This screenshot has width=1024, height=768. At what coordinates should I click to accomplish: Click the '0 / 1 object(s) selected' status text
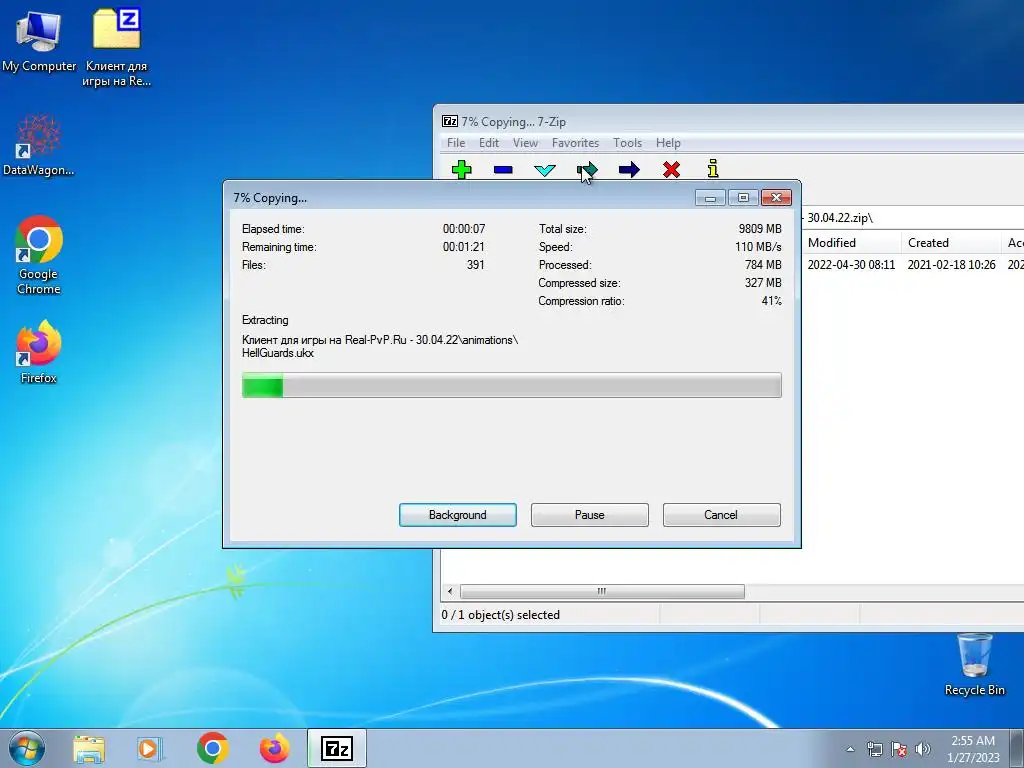click(x=500, y=615)
